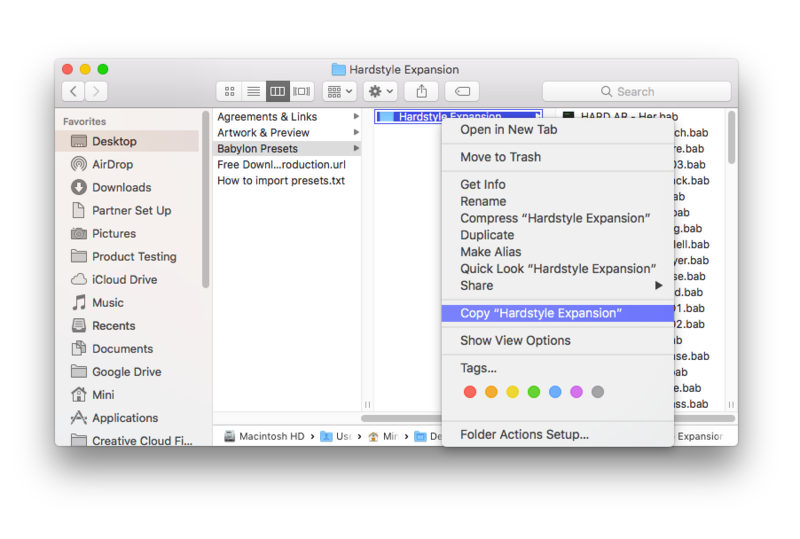Click Get Info in context menu

[x=483, y=184]
